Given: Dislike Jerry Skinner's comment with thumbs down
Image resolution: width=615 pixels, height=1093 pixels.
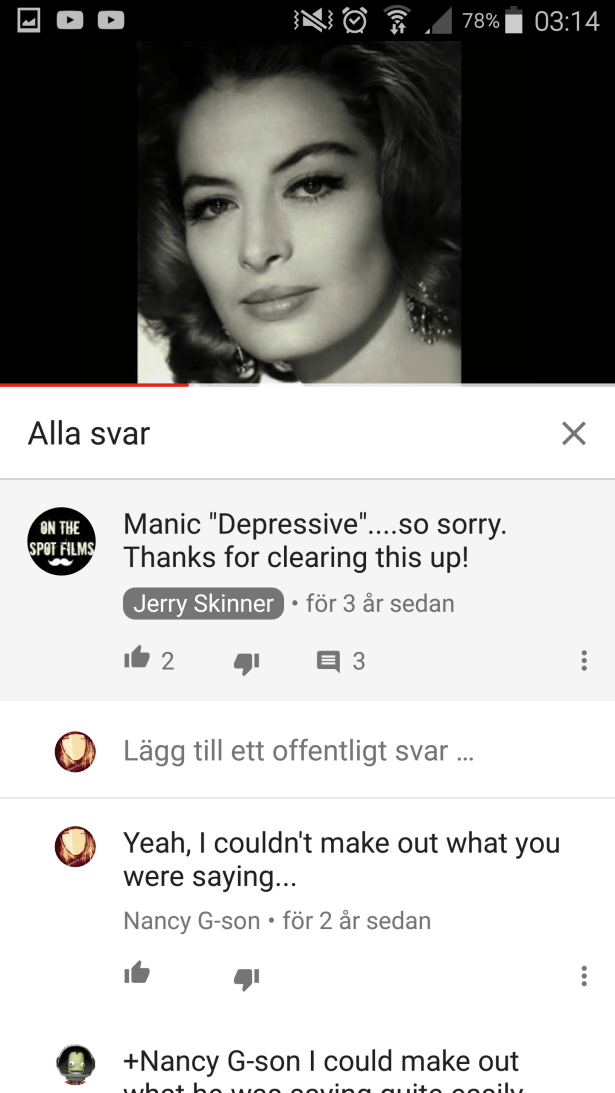Looking at the screenshot, I should point(246,663).
